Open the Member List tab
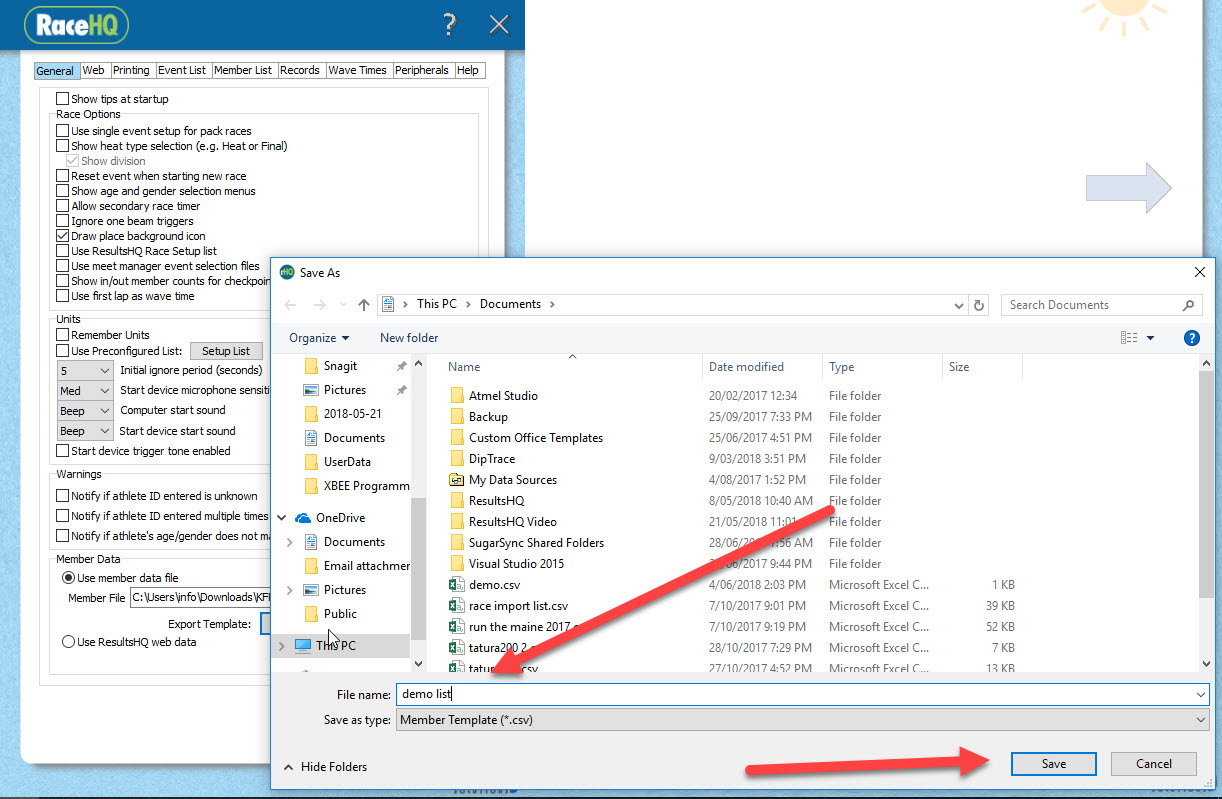1222x799 pixels. coord(243,71)
